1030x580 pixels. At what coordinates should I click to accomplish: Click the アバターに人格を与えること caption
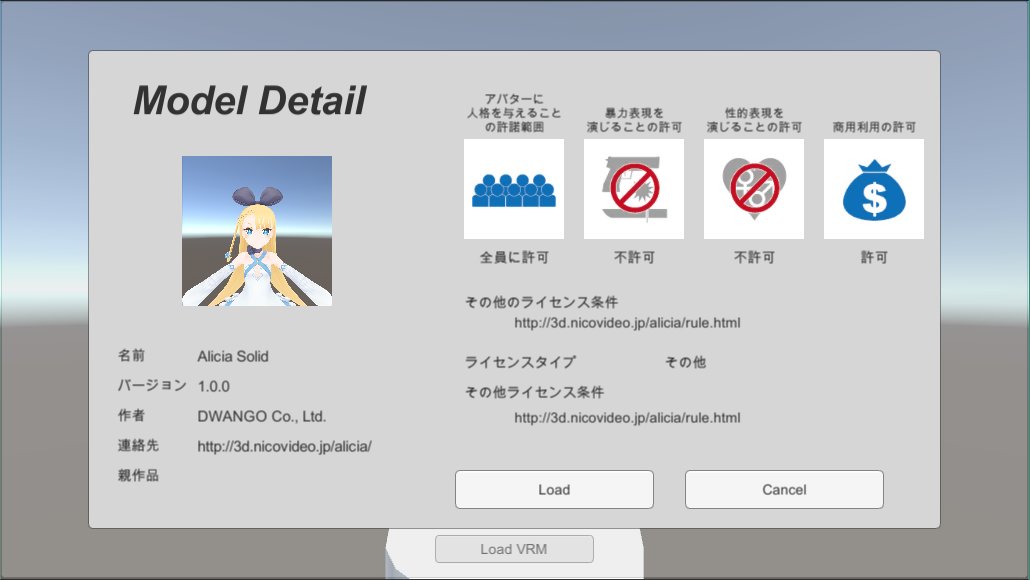point(514,113)
